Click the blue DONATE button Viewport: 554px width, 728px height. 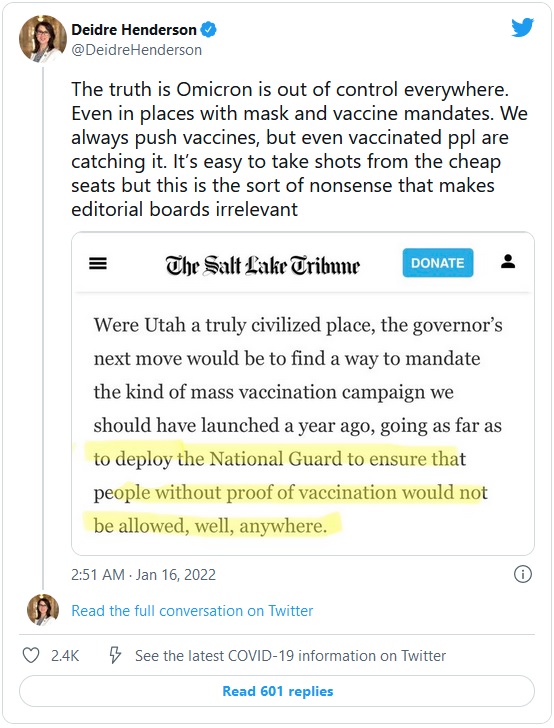coord(438,263)
